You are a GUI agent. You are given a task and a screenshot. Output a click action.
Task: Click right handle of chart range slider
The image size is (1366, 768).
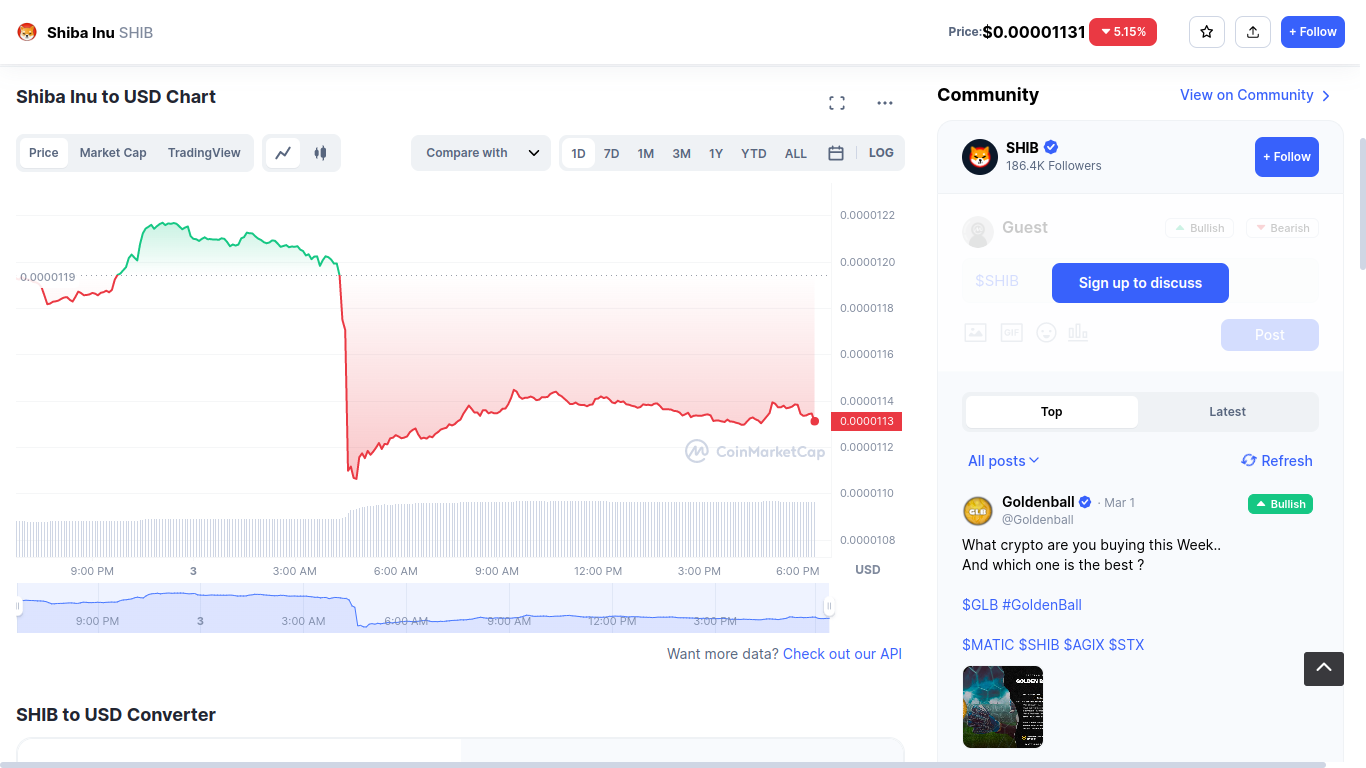(x=828, y=607)
